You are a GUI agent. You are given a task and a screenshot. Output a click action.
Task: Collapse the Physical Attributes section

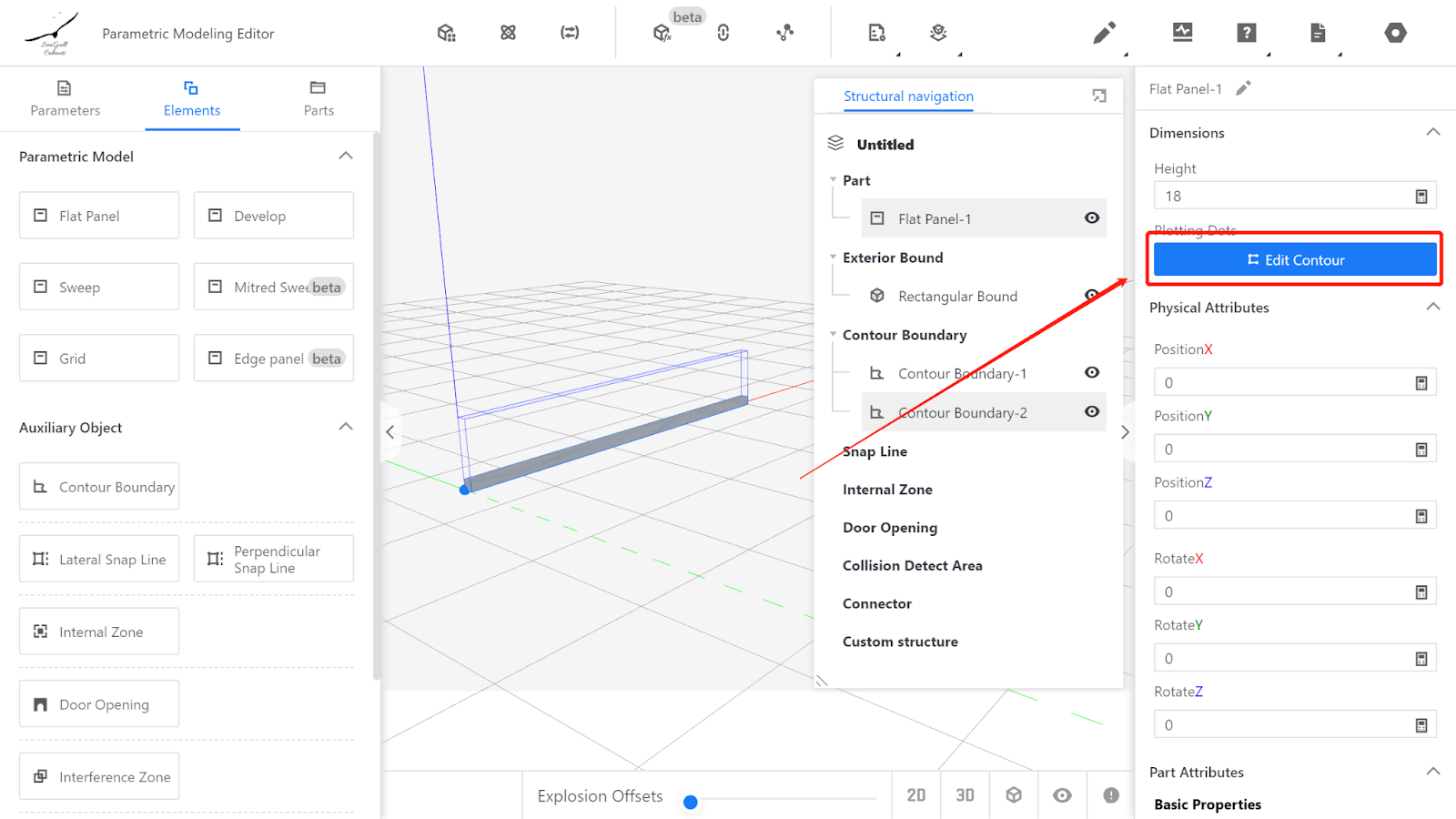1432,308
